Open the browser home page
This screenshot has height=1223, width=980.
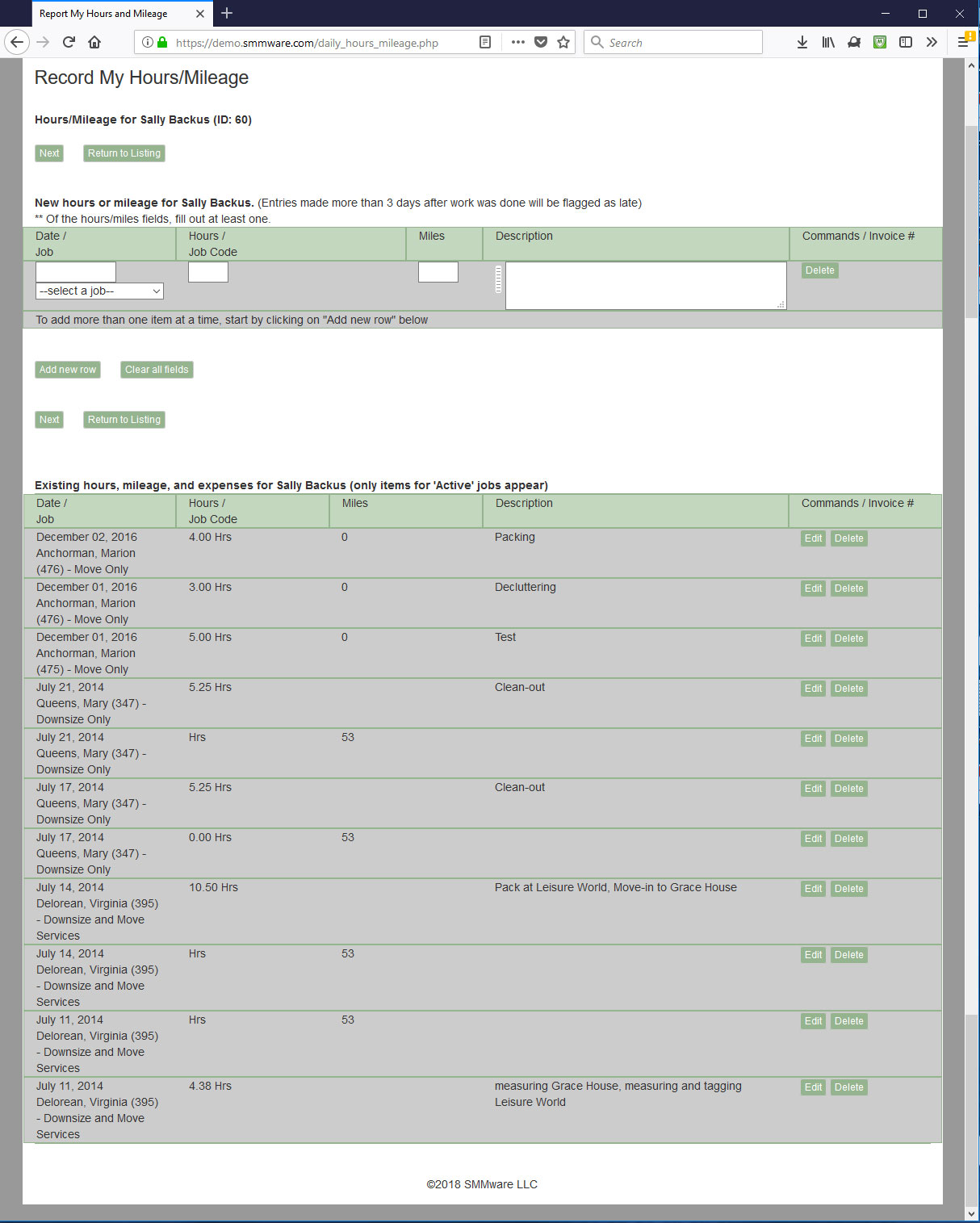[x=94, y=42]
